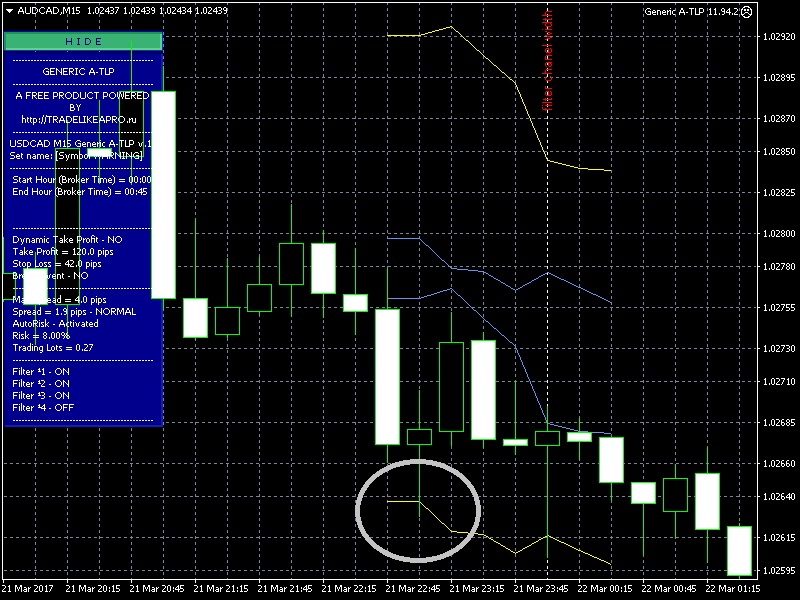
Task: Click 'Spread = 1.9 pips - NORMAL' text
Action: tap(74, 311)
